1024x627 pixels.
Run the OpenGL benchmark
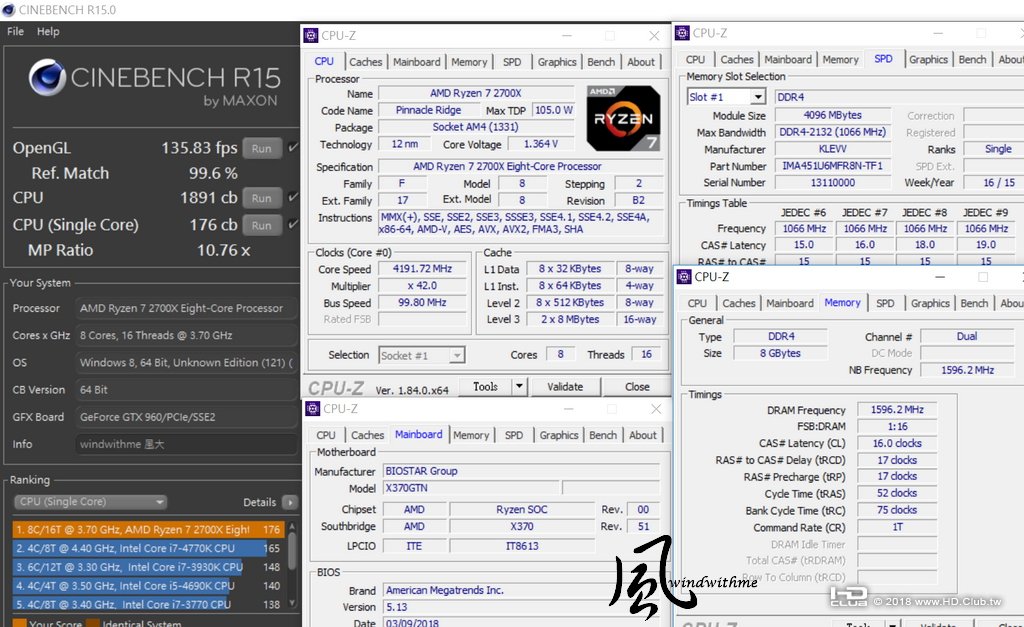(x=262, y=148)
